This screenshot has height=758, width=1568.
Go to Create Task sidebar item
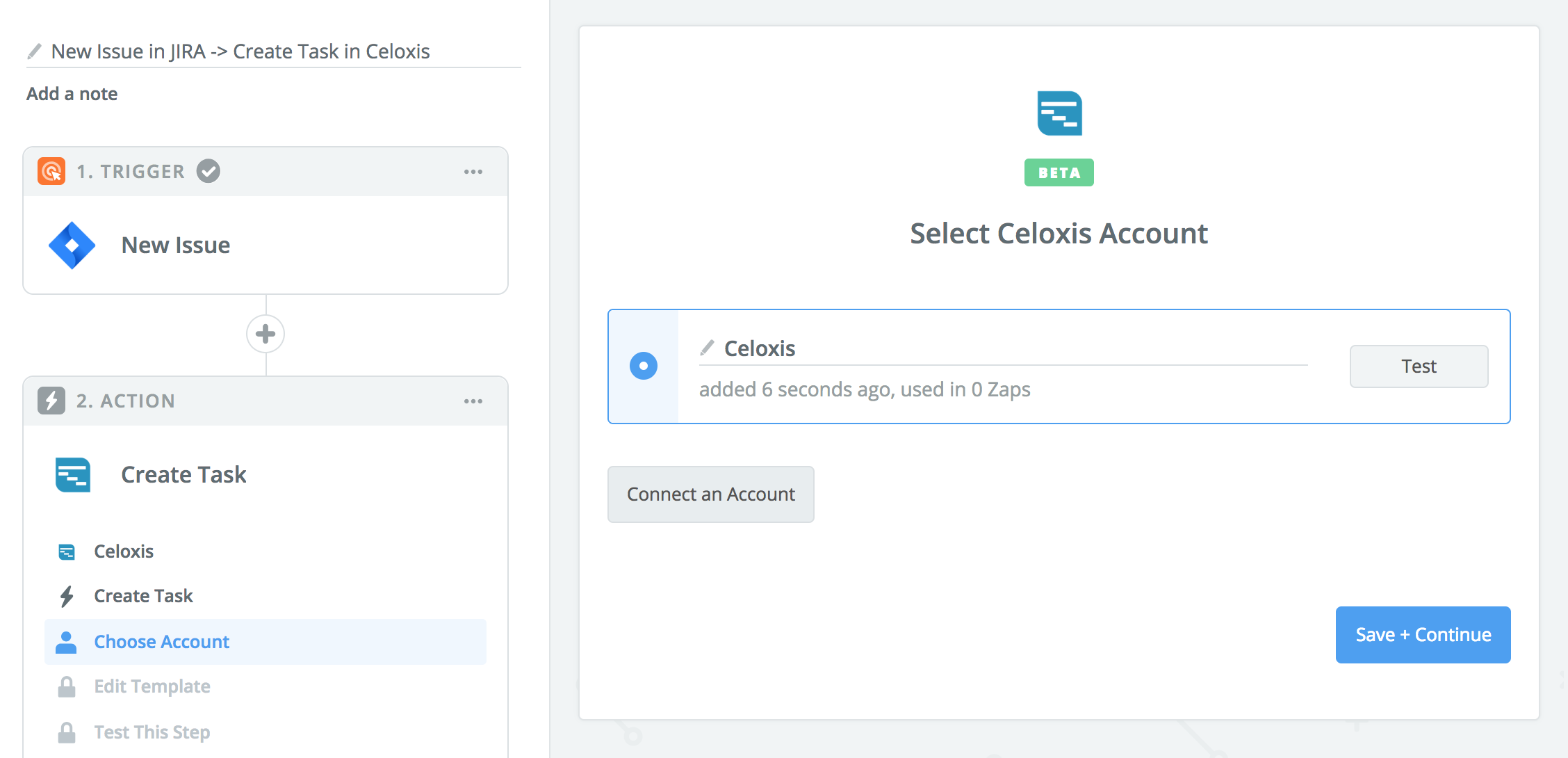(143, 596)
